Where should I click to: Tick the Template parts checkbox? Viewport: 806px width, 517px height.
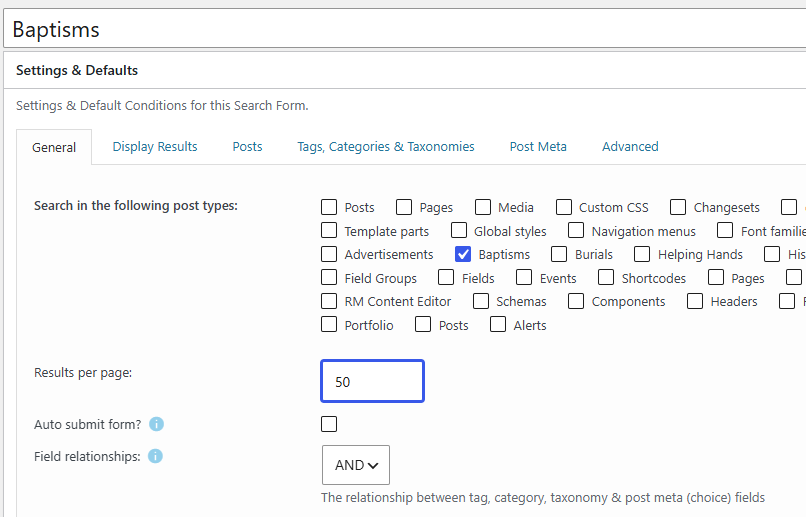[329, 230]
